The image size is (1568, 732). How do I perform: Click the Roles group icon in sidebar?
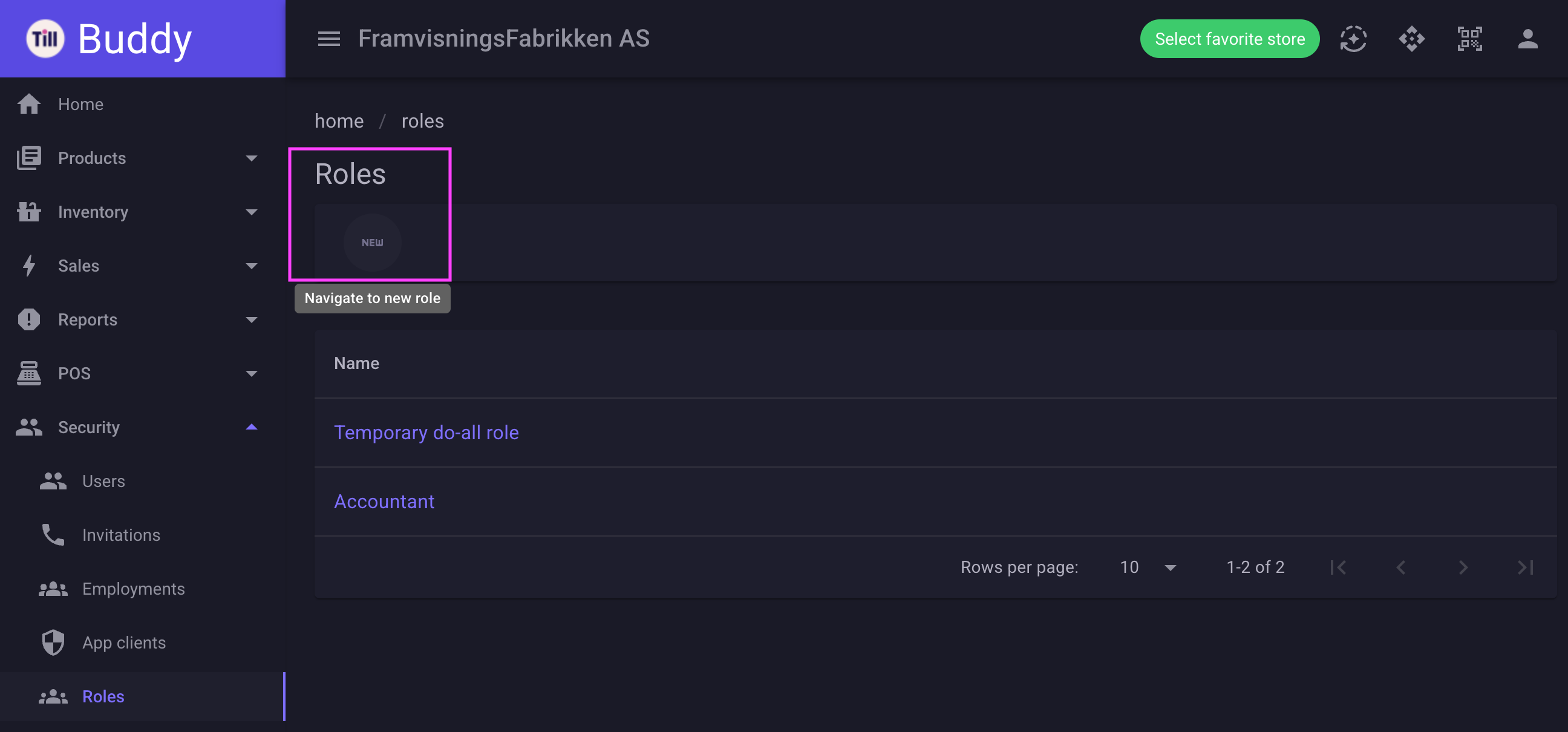point(53,696)
